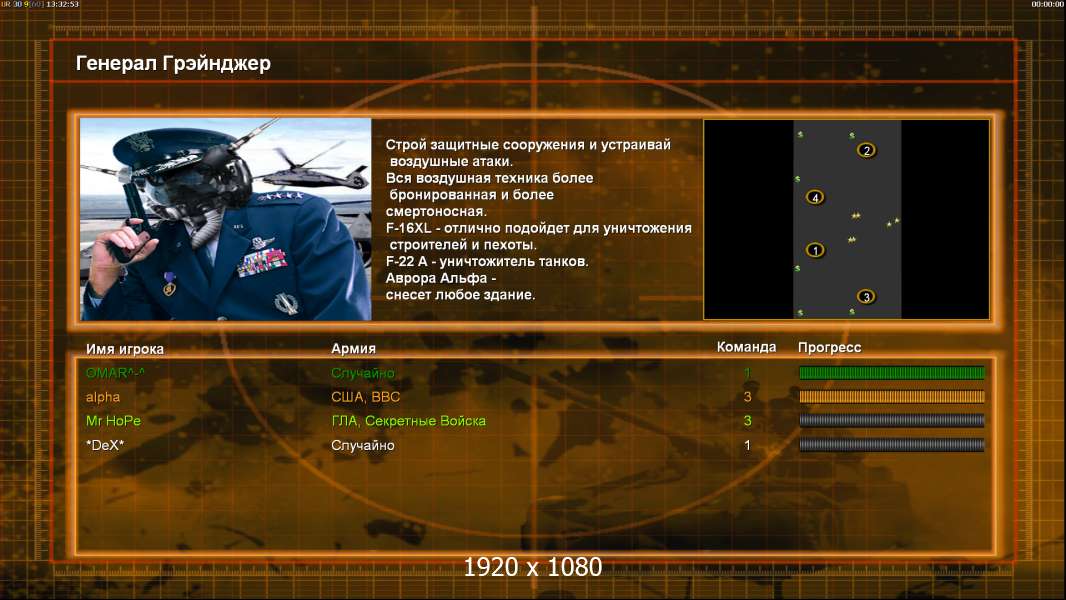Click the General Granger portrait image
Viewport: 1066px width, 600px height.
(x=226, y=219)
